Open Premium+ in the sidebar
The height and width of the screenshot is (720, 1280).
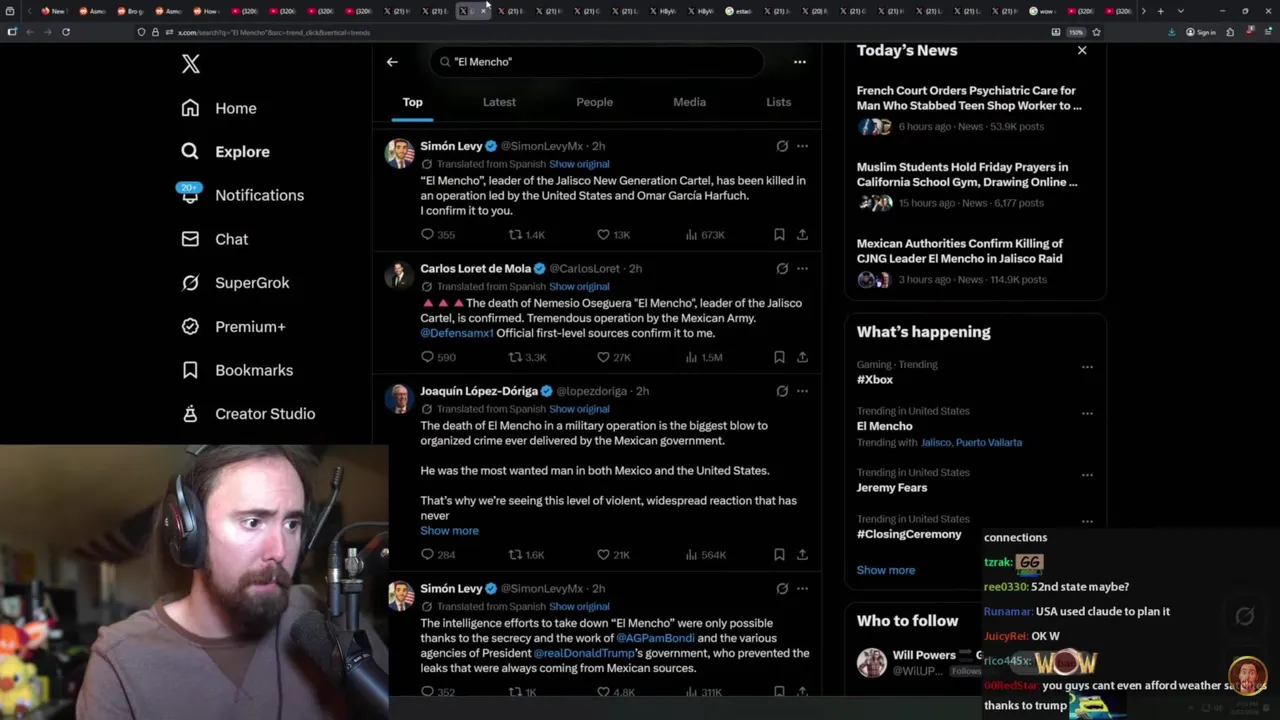233,326
